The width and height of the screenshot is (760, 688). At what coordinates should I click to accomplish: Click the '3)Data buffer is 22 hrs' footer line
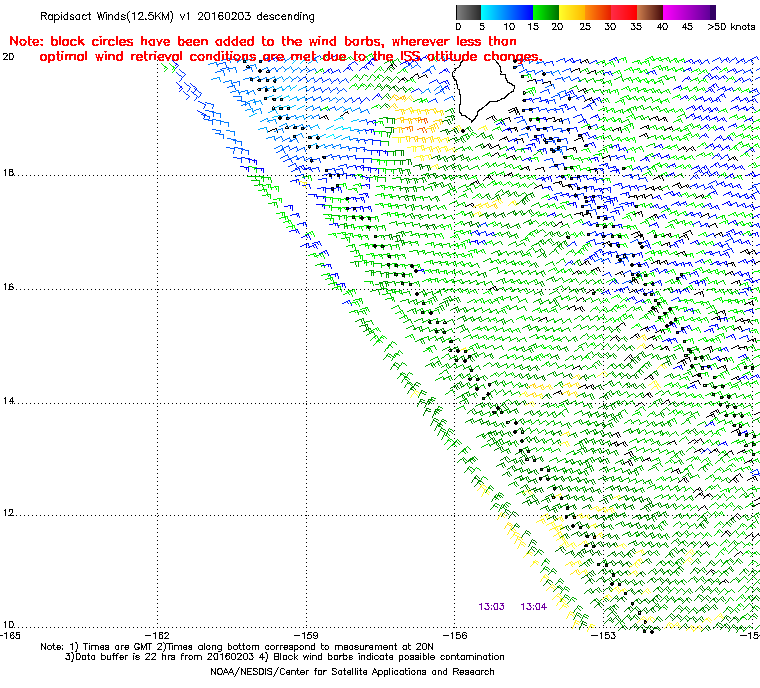pyautogui.click(x=285, y=657)
